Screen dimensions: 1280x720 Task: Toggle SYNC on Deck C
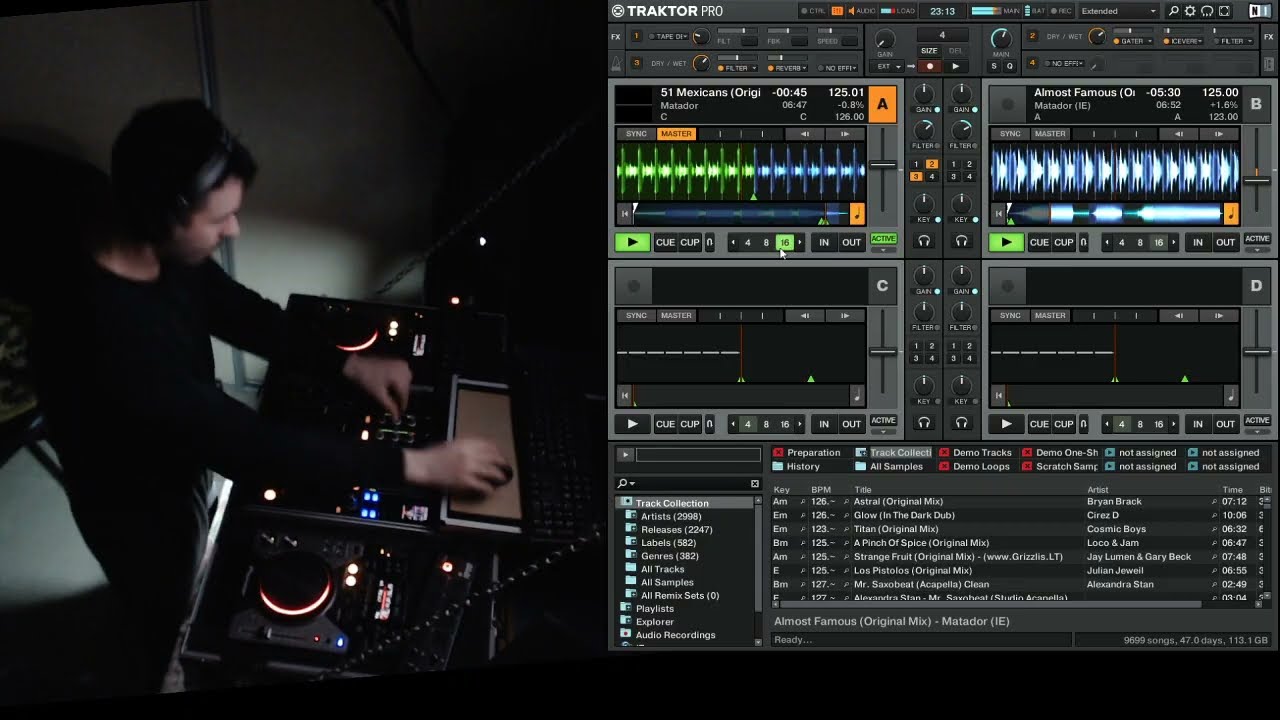tap(636, 316)
